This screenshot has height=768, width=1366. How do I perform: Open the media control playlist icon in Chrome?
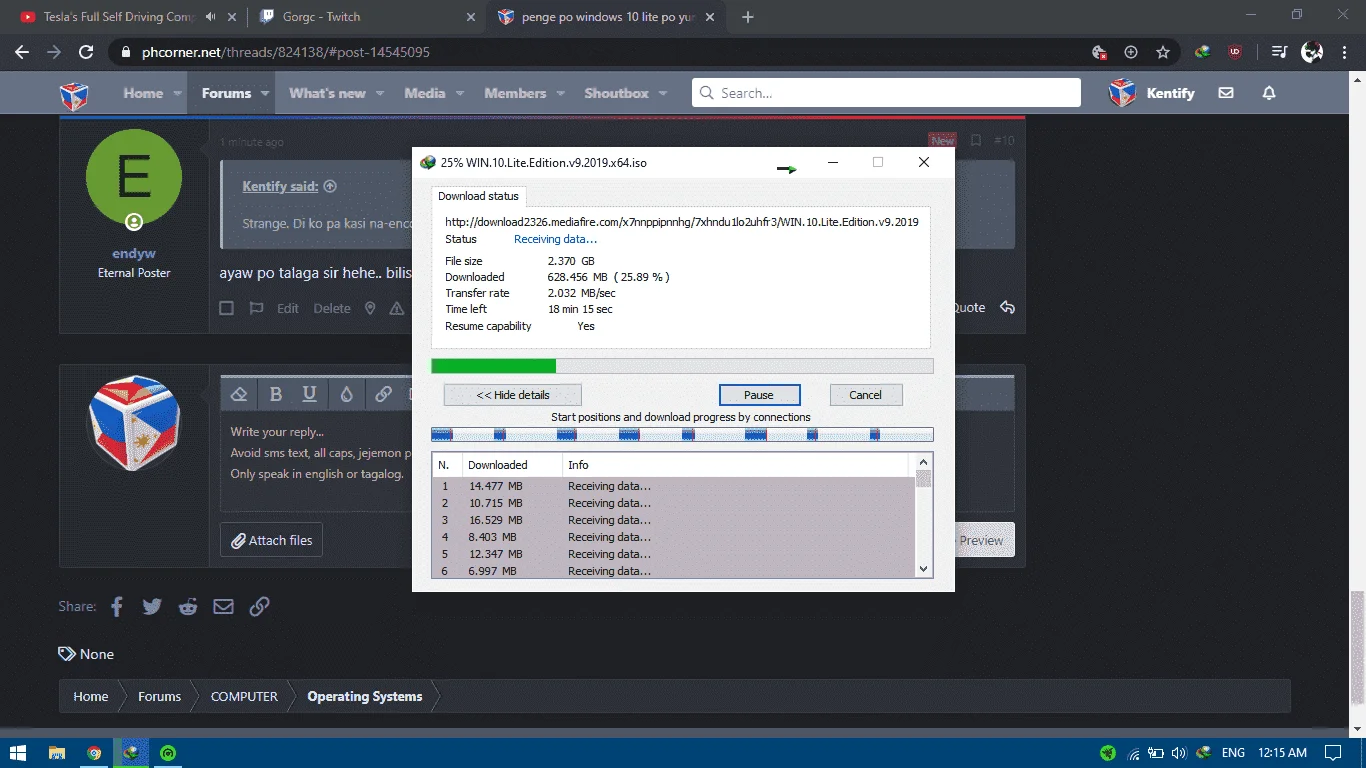[1279, 52]
